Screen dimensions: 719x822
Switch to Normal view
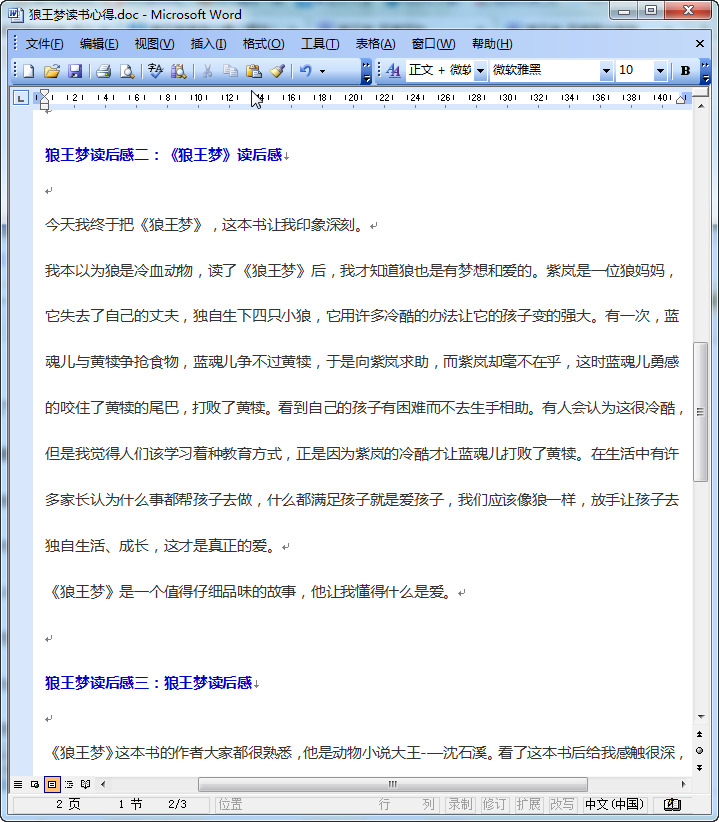tap(18, 784)
